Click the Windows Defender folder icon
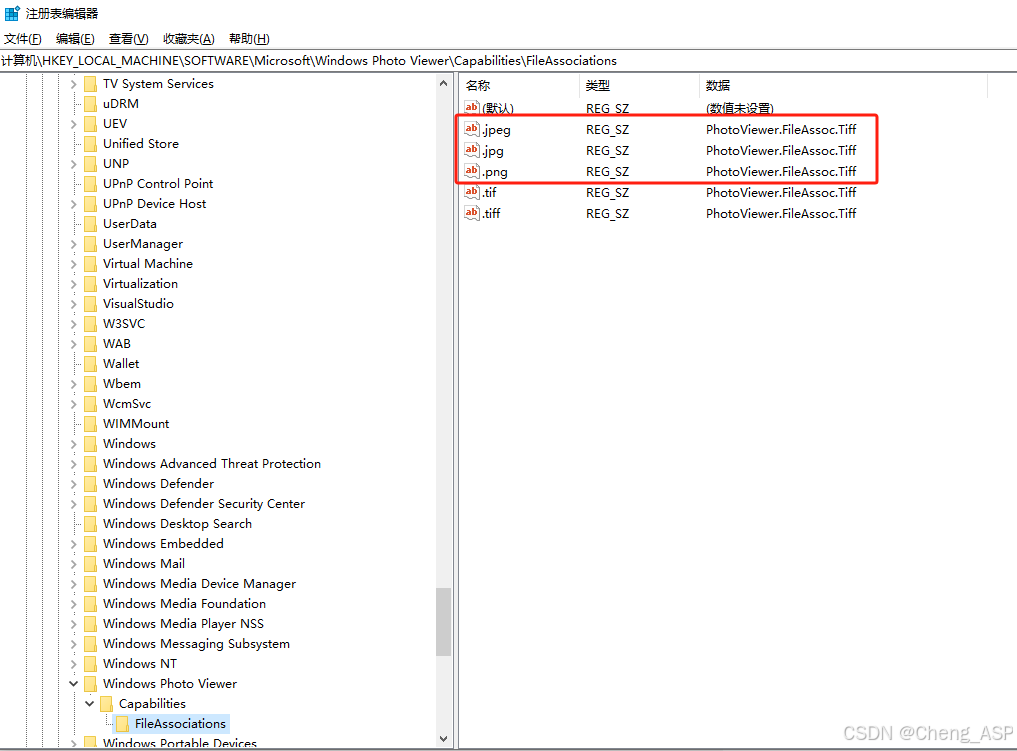The height and width of the screenshot is (751, 1017). click(90, 484)
